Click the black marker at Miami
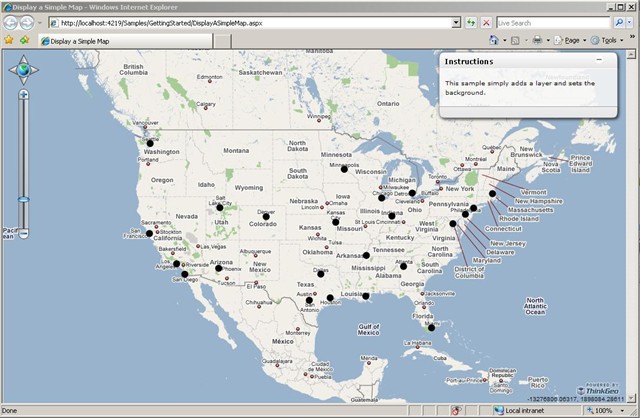This screenshot has width=640, height=418. pyautogui.click(x=431, y=328)
